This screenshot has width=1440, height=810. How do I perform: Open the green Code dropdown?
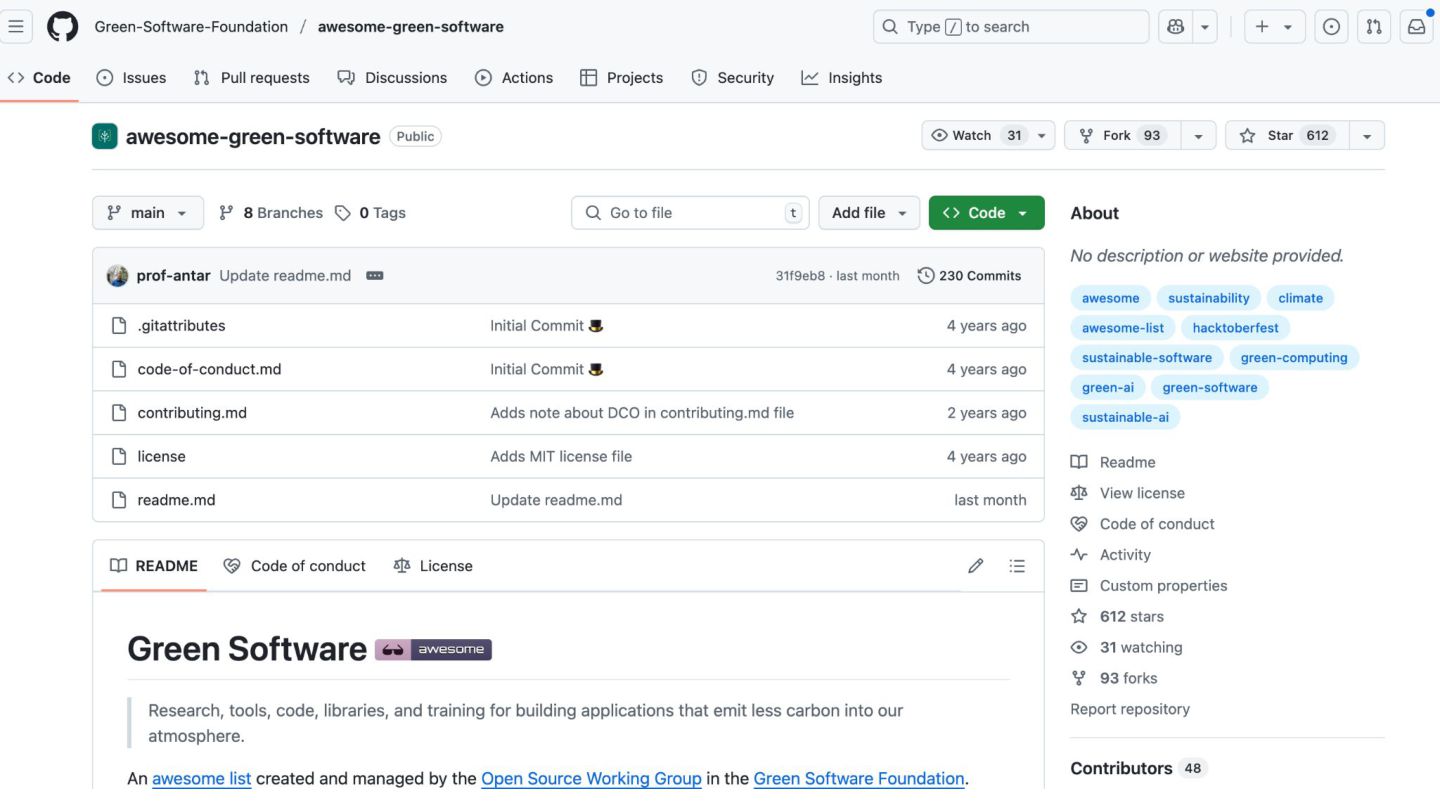(x=986, y=213)
